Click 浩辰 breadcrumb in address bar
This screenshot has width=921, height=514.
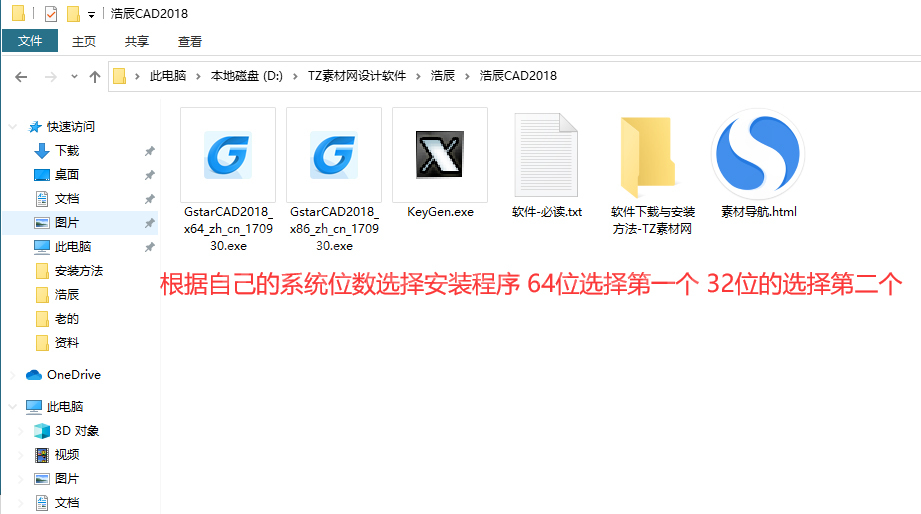point(443,76)
